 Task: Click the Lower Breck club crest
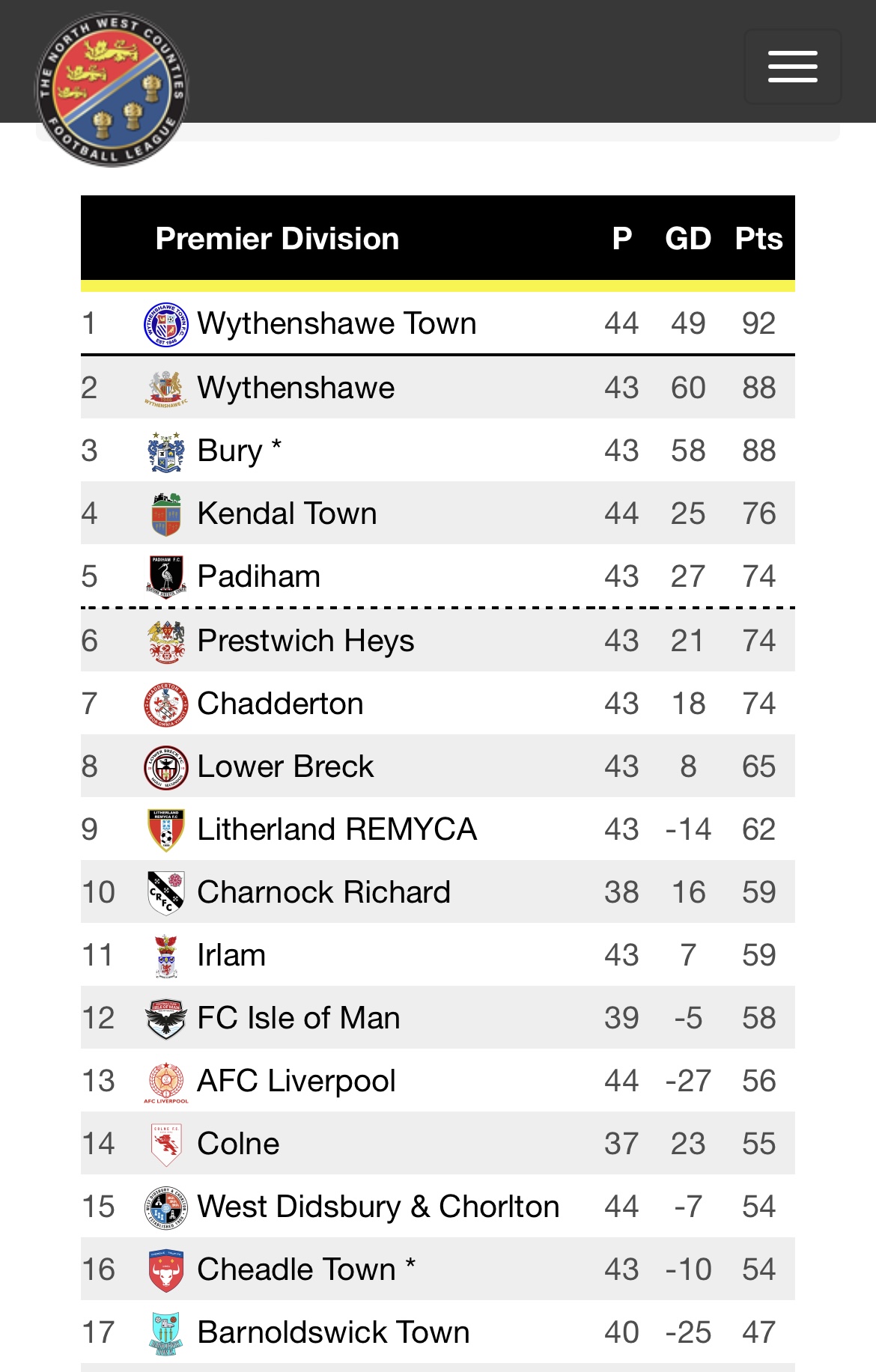[165, 767]
